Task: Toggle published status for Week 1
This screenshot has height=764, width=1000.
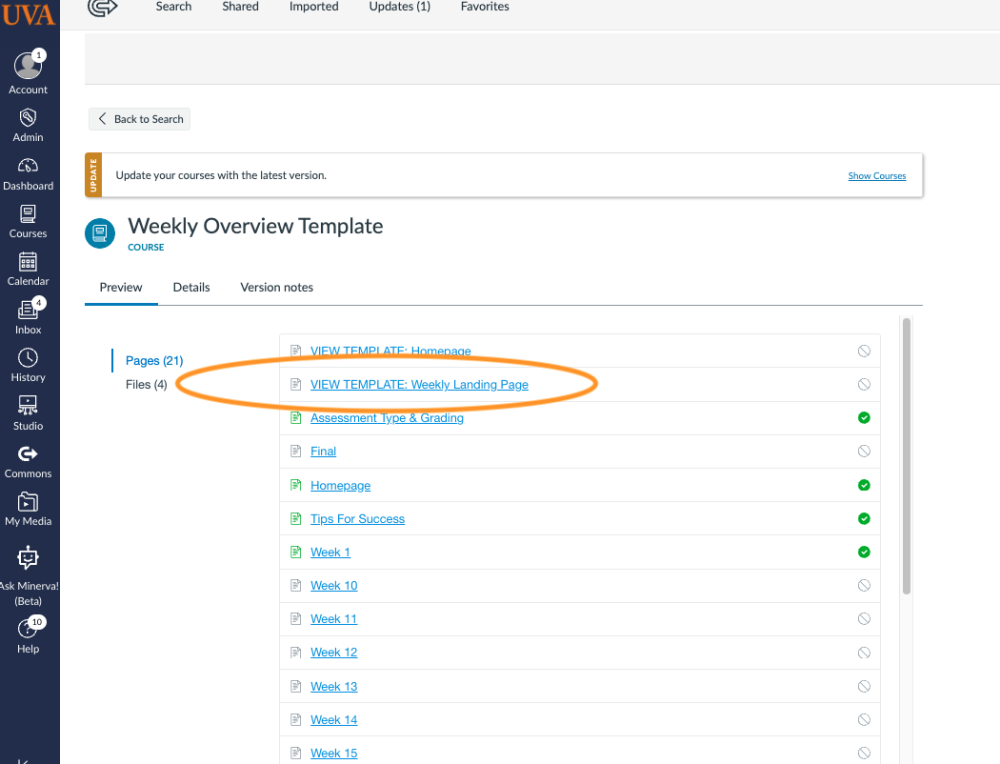Action: [864, 552]
